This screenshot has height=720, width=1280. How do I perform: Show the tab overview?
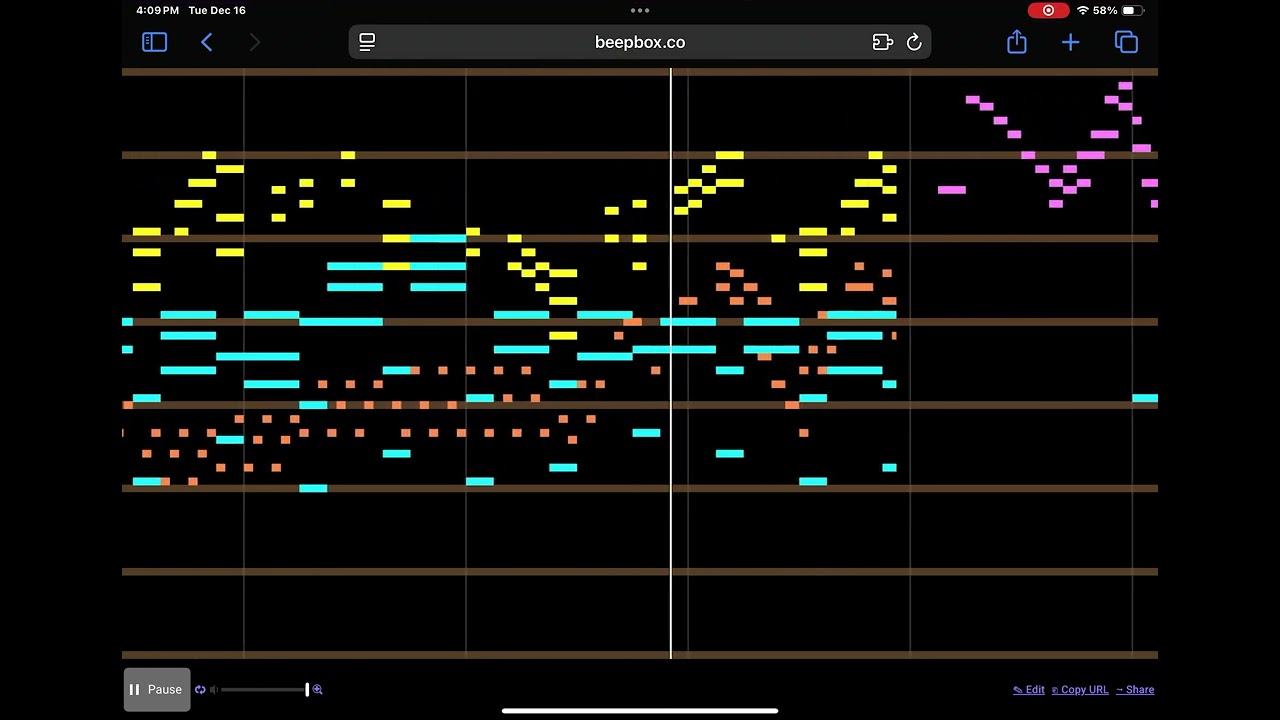[x=1127, y=42]
